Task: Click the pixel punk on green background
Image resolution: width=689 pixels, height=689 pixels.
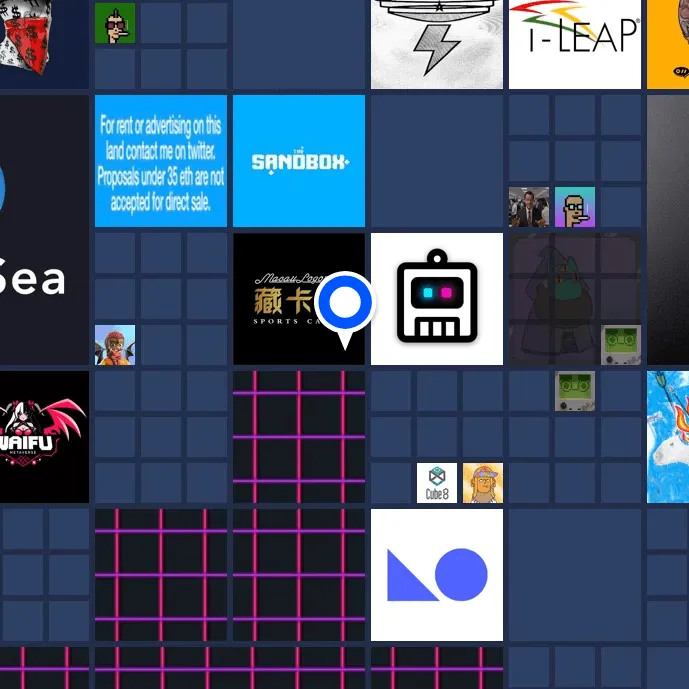Action: 115,23
